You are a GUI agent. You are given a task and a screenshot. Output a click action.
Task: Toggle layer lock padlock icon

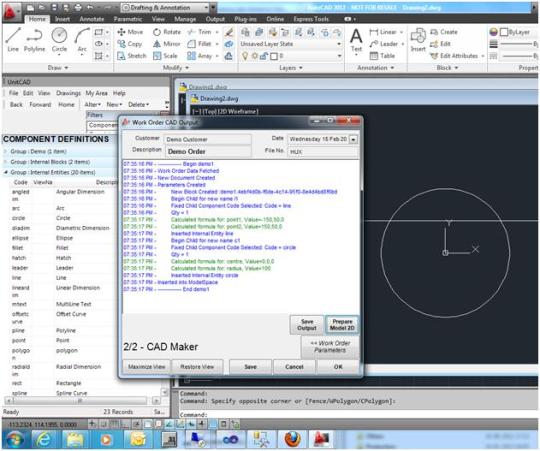coord(264,56)
